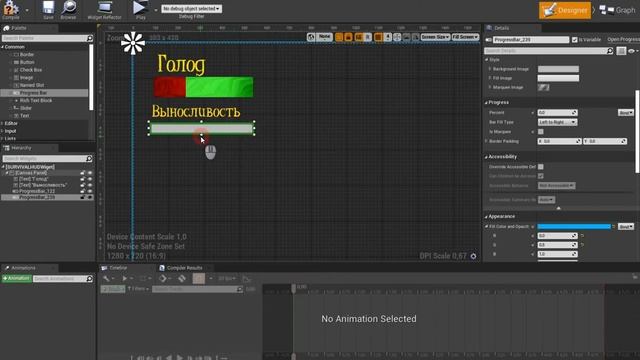
Task: Click the red-green hunger progress bar
Action: 203,87
